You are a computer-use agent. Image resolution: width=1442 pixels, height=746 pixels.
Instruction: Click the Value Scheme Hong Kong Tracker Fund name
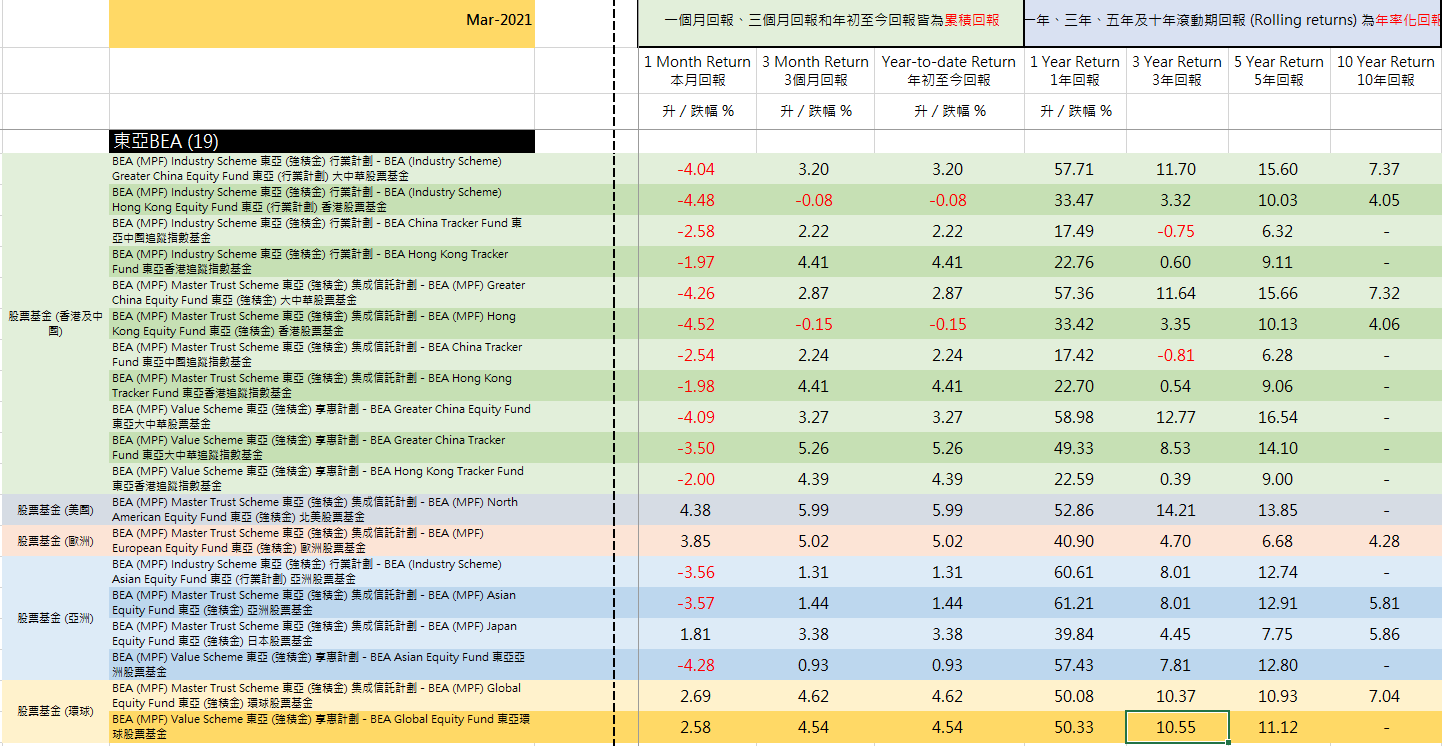coord(322,479)
